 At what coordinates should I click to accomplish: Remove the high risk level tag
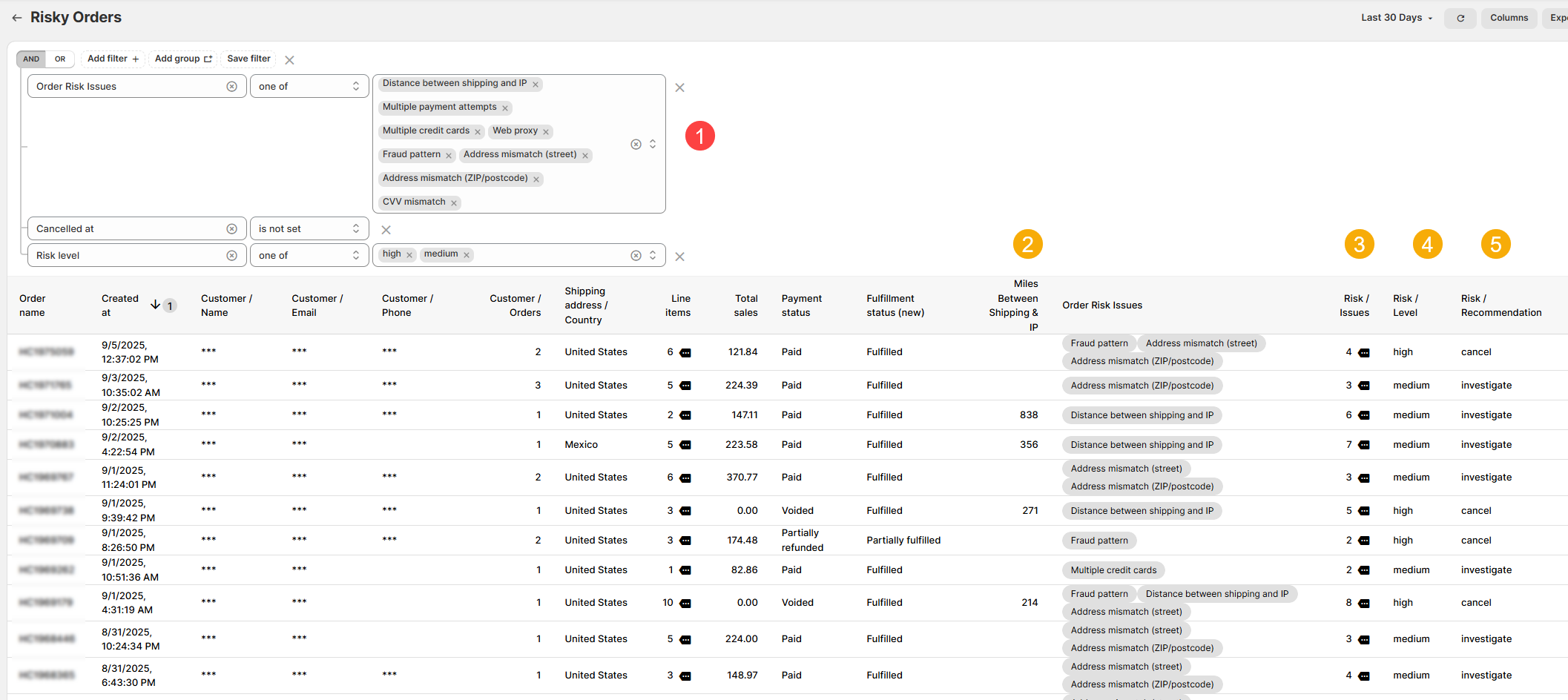point(409,255)
